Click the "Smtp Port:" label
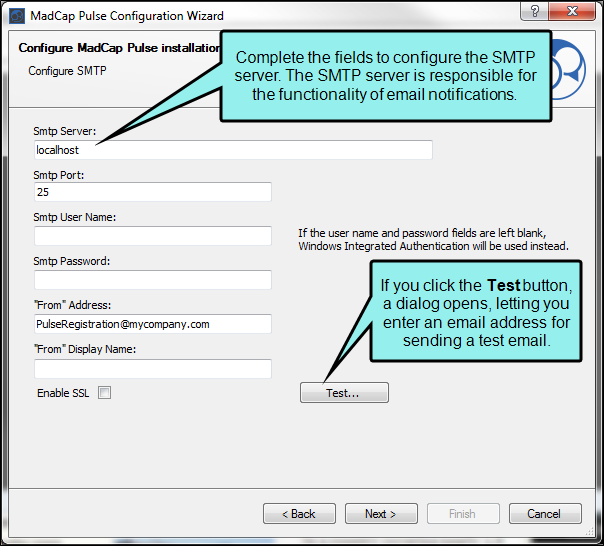604x546 pixels. click(x=59, y=175)
